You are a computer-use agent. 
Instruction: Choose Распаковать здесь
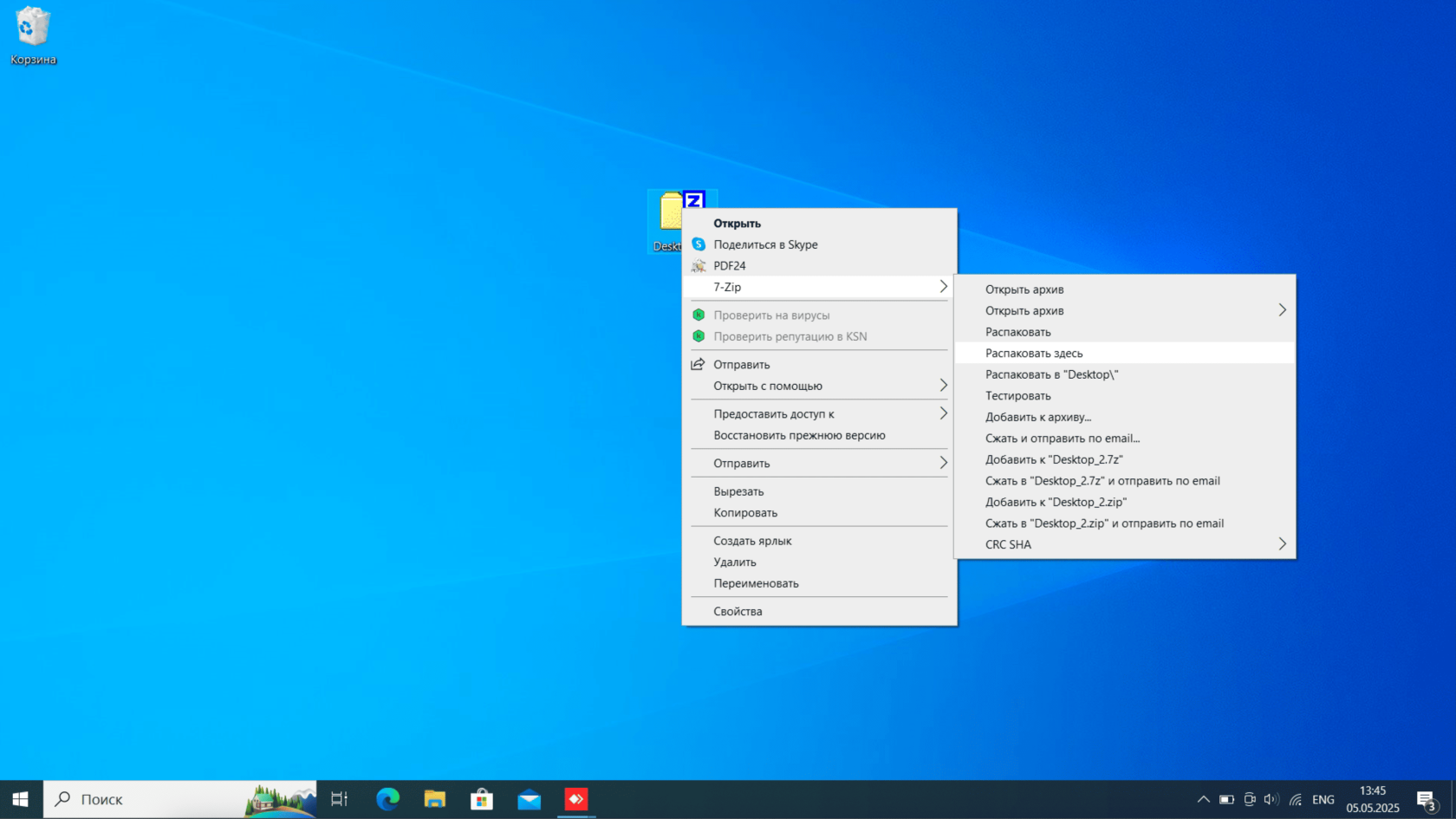click(x=1124, y=353)
